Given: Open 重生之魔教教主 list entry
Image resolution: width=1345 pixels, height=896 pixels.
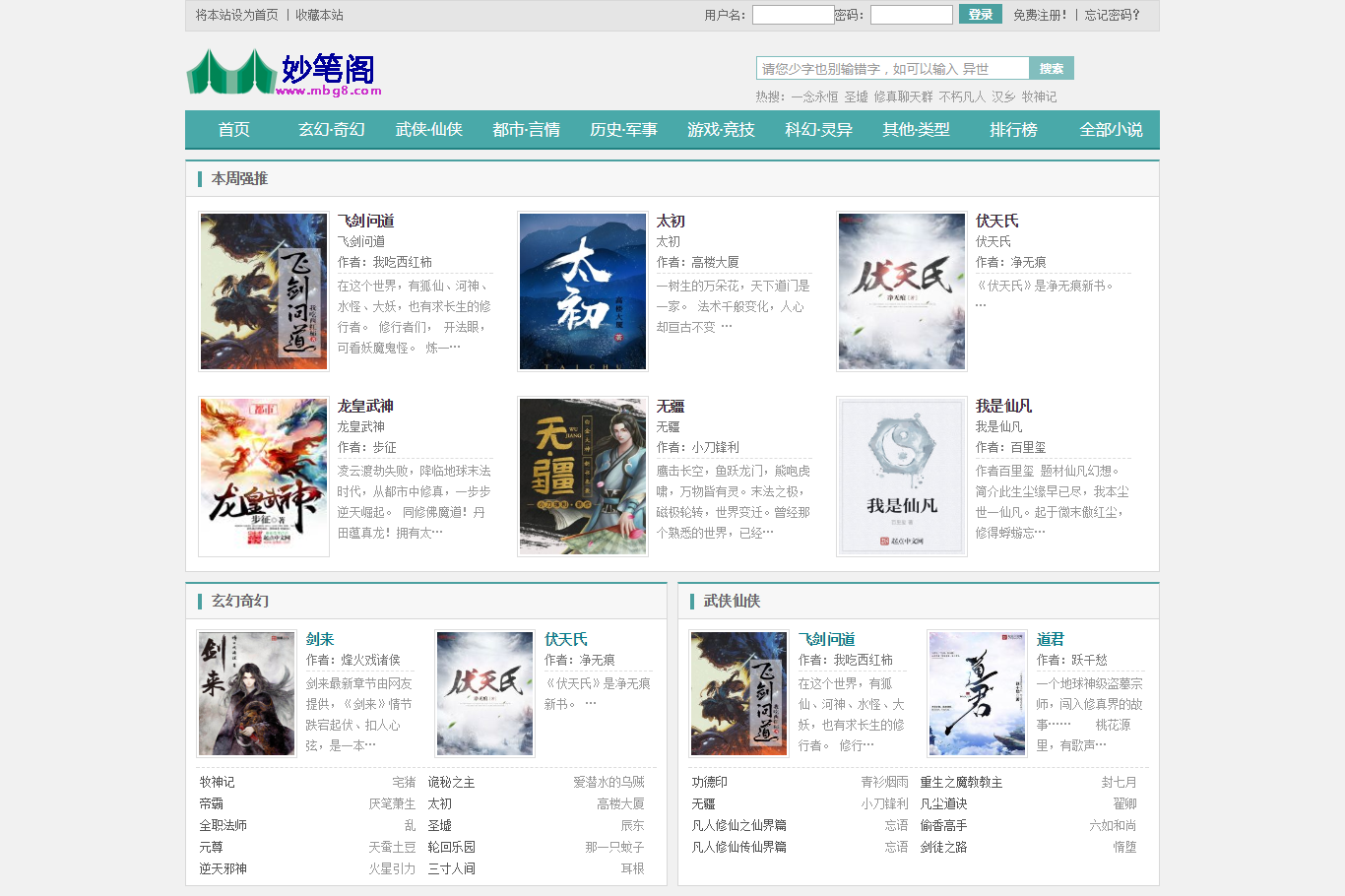Looking at the screenshot, I should [962, 782].
